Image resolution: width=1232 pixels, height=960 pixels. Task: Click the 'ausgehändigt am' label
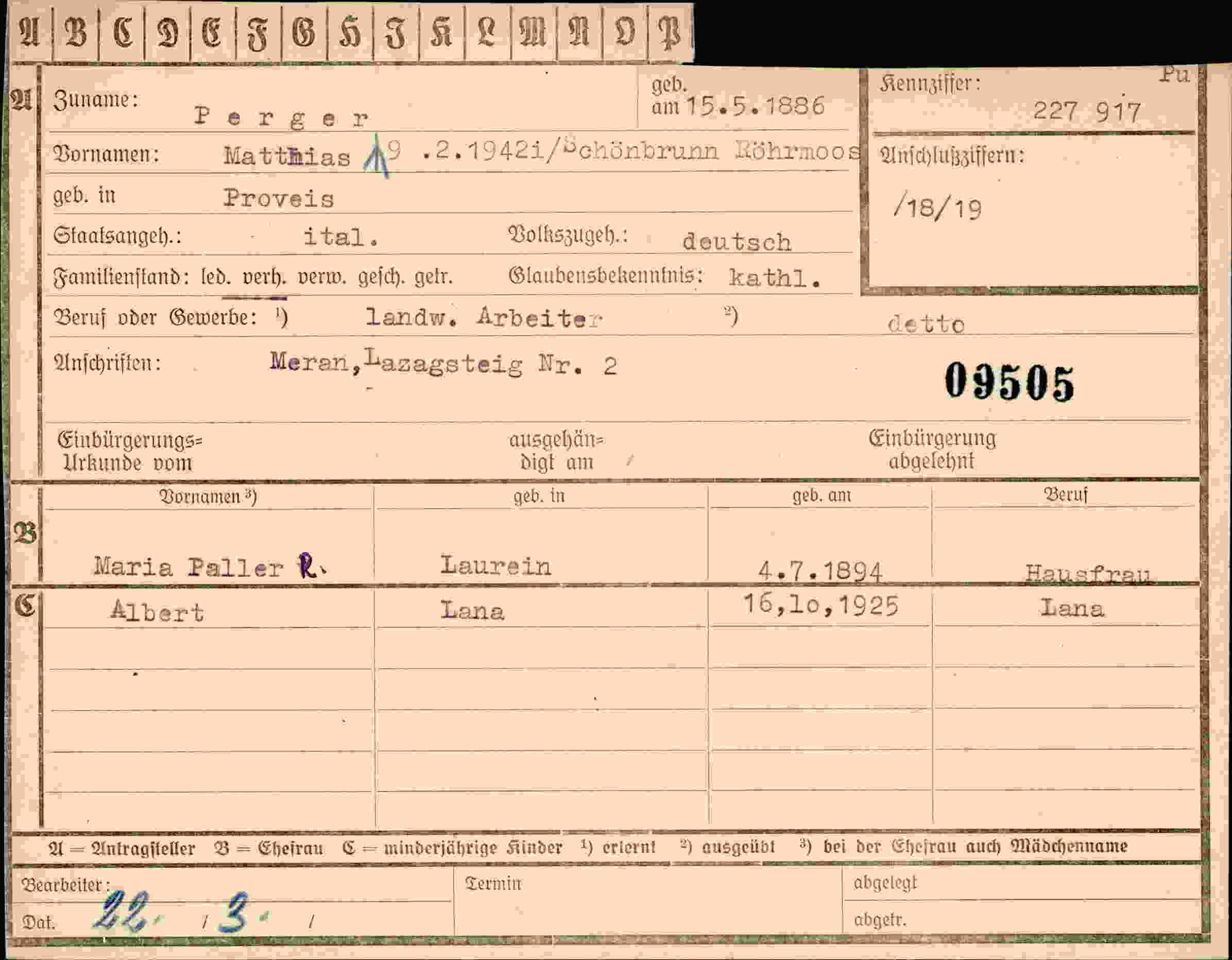[556, 451]
